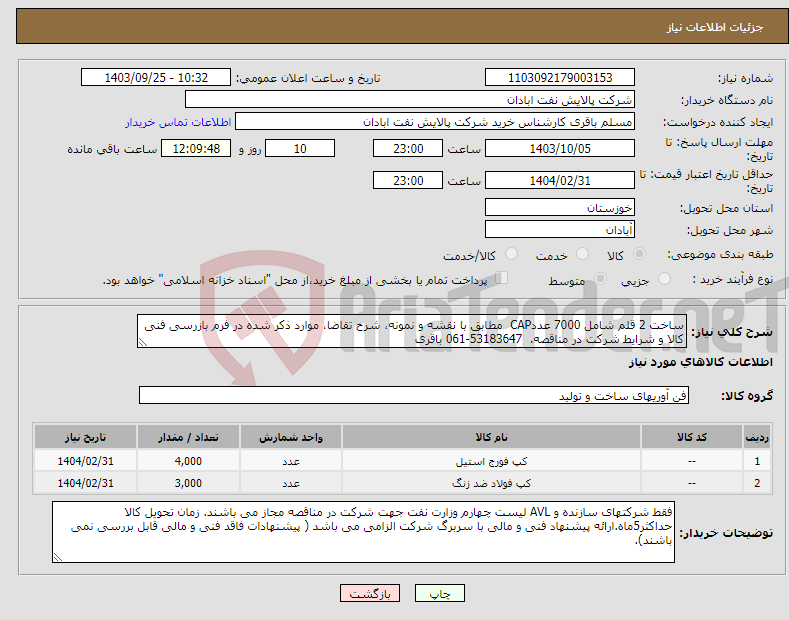This screenshot has width=789, height=620.
Task: Toggle the اسناد خزانه اسلامی payment checkbox
Action: [502, 278]
